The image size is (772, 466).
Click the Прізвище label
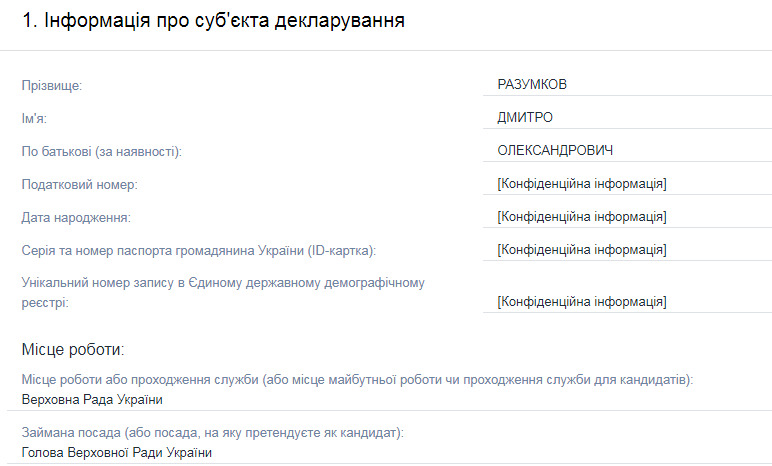(52, 86)
